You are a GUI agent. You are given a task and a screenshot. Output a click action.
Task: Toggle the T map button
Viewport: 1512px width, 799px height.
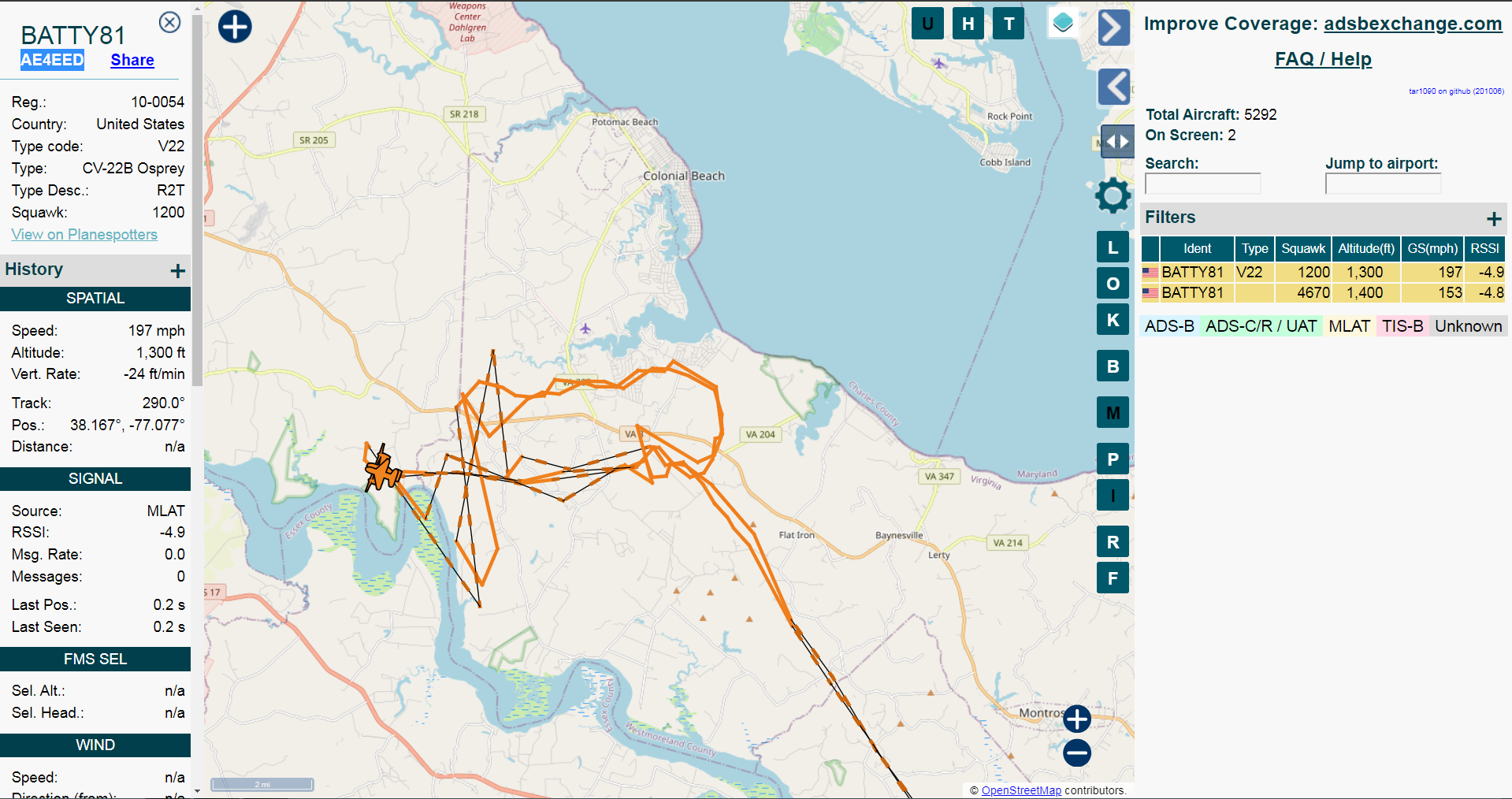point(1009,24)
